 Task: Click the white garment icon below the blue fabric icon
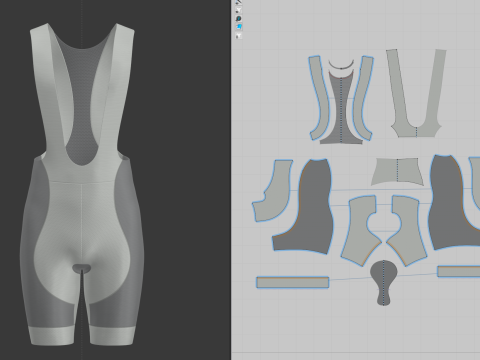(x=239, y=36)
